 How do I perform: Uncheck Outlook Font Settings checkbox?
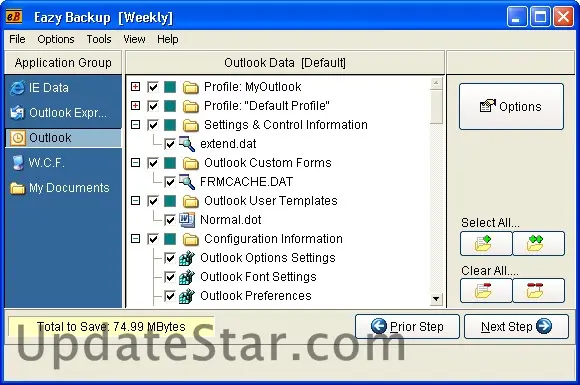[170, 277]
